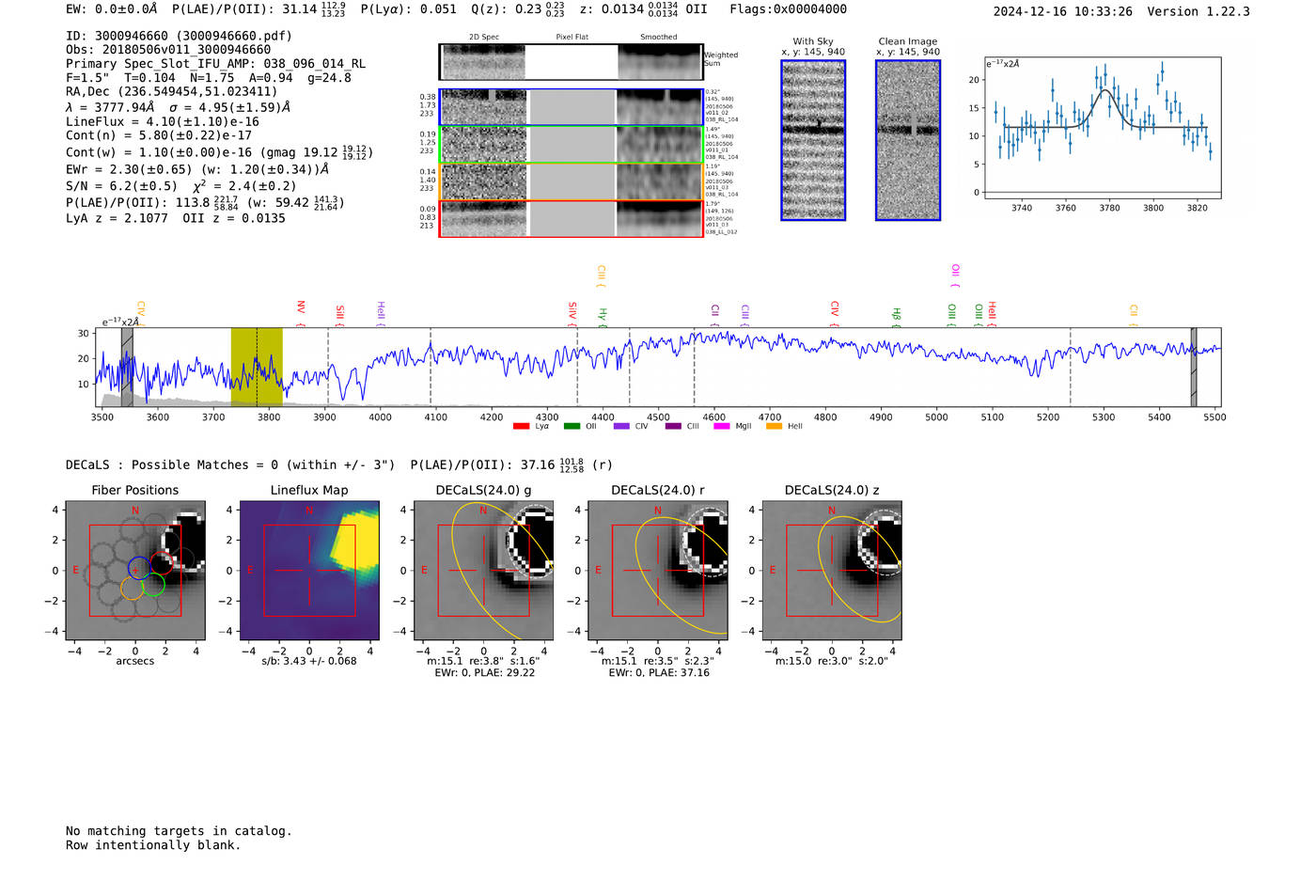Click the blue fiber circle in Fiber Positions
This screenshot has height=896, width=1316.
point(139,568)
